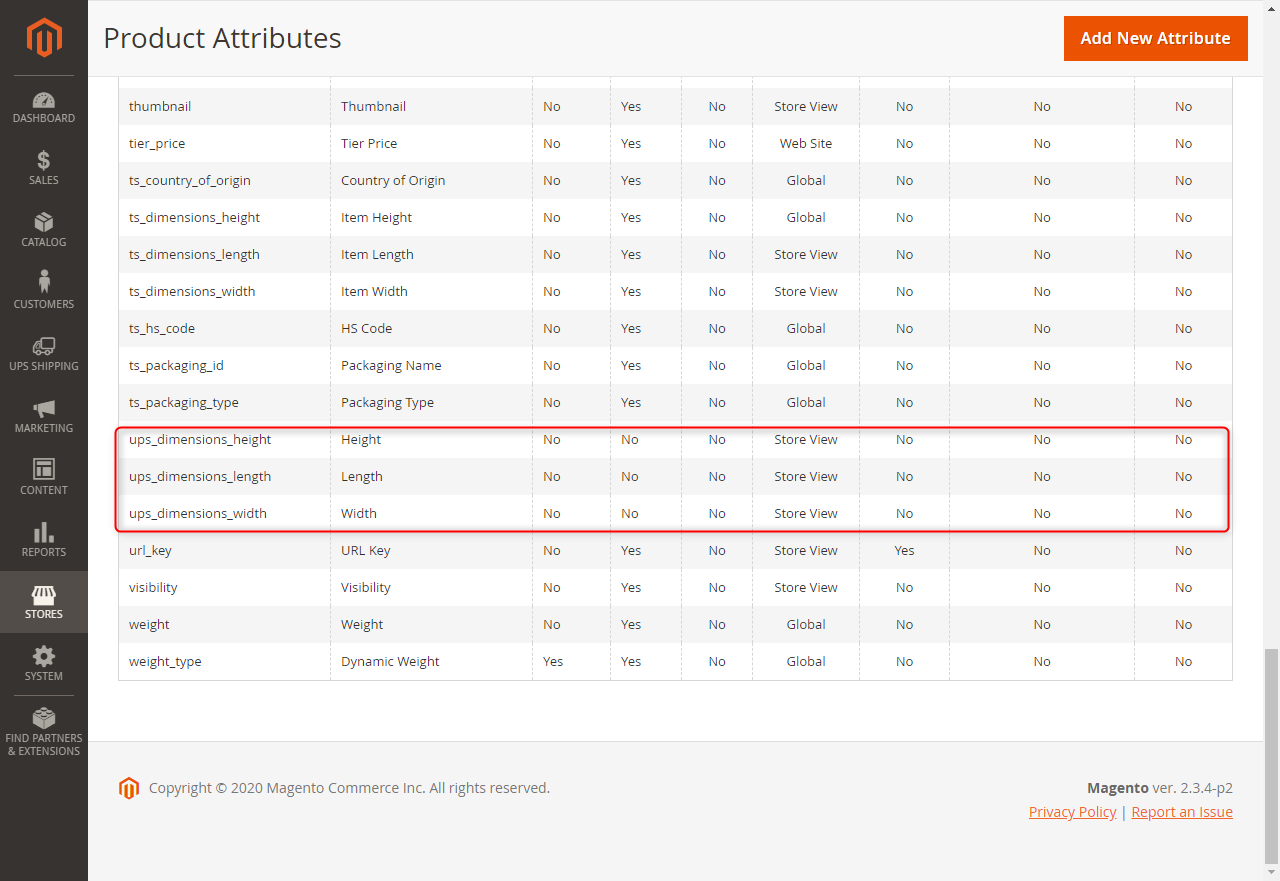Click the Item Width label
Viewport: 1280px width, 881px height.
tap(374, 291)
